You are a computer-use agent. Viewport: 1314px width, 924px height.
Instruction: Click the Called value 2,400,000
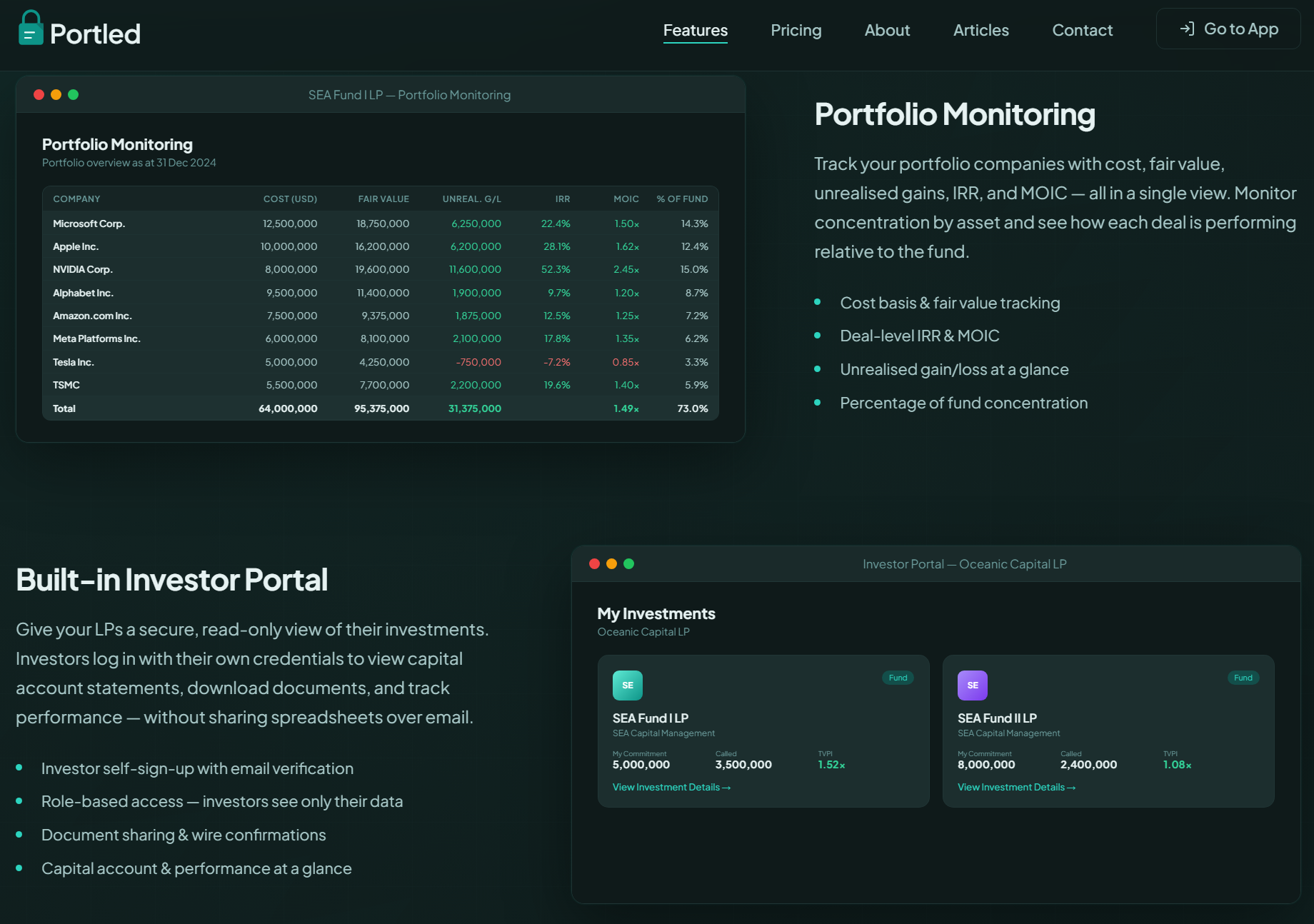[x=1089, y=765]
